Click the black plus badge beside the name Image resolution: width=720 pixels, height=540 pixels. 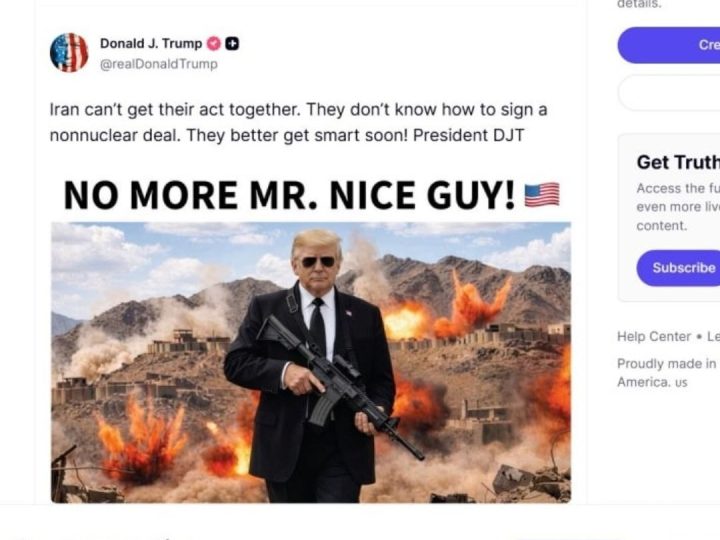(x=232, y=44)
